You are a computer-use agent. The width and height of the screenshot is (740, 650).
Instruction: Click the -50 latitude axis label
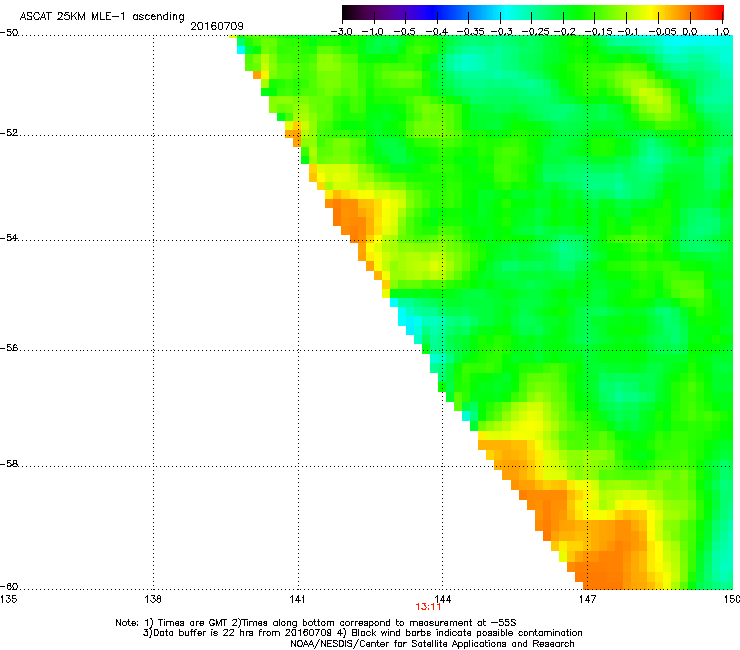[x=9, y=33]
